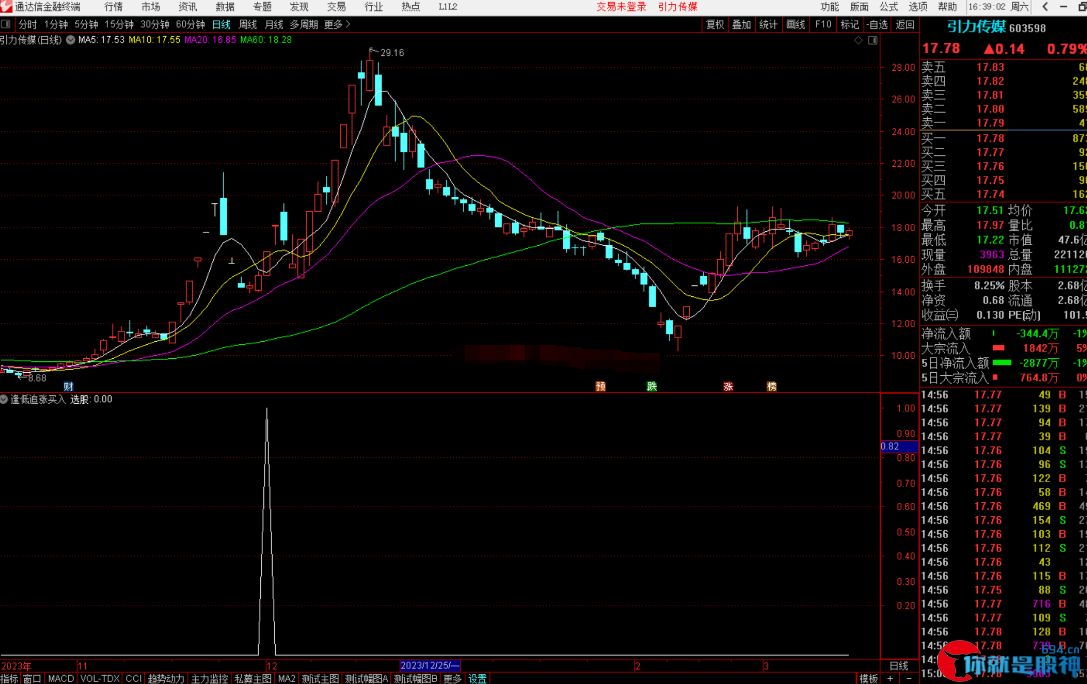Select the 趋势动力 indicator tab
Viewport: 1087px width, 684px height.
pos(166,678)
